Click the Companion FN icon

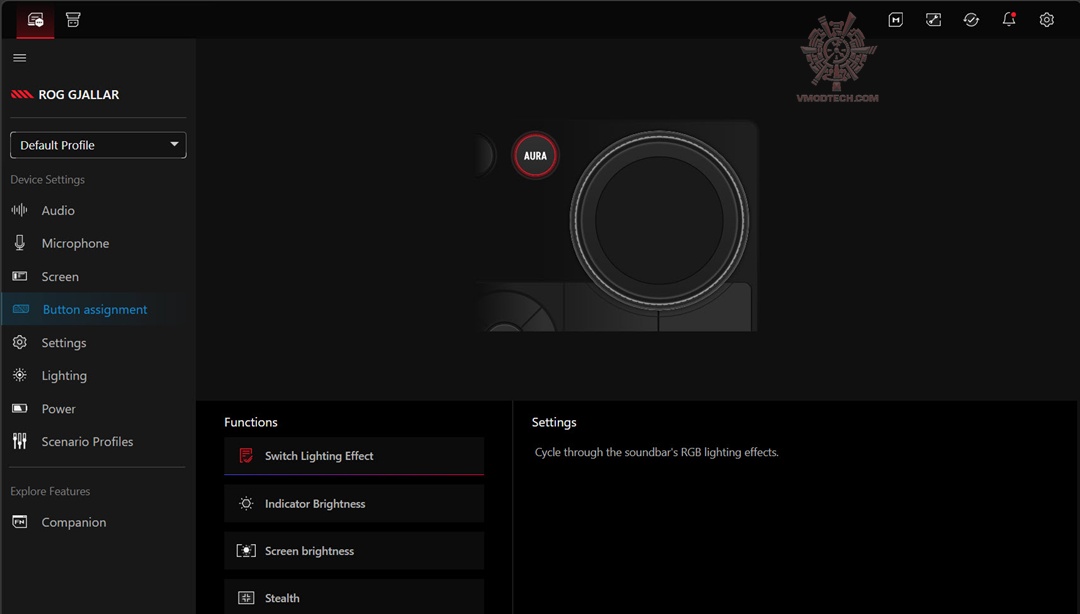pyautogui.click(x=19, y=522)
